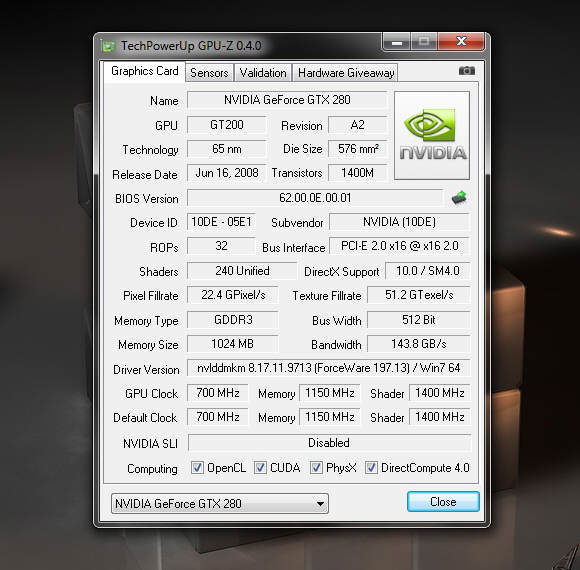Toggle the PhysX checkbox
The image size is (580, 570).
pyautogui.click(x=316, y=468)
